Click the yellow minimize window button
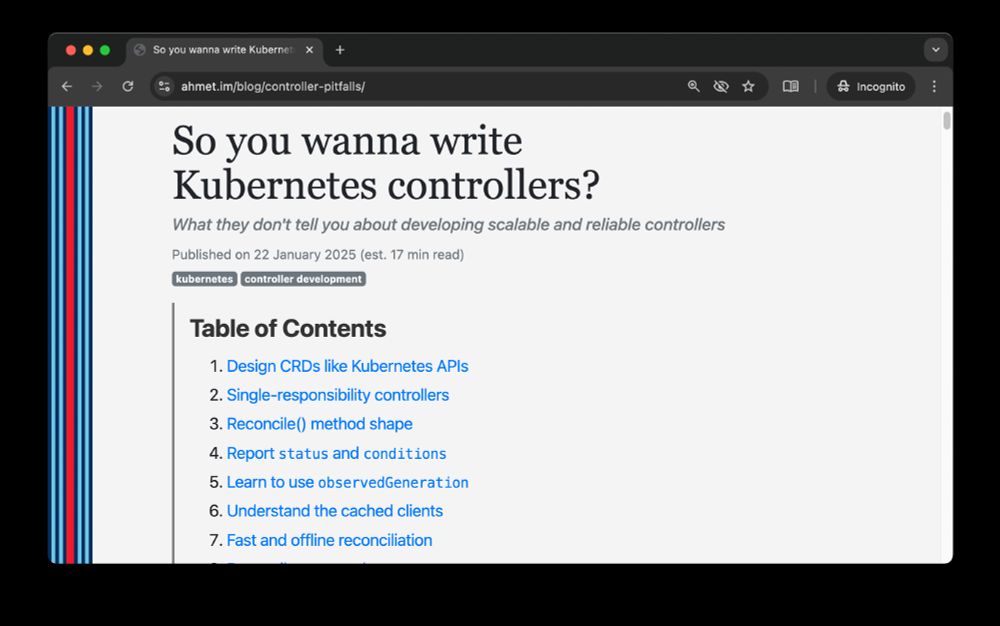The image size is (1000, 626). 88,50
